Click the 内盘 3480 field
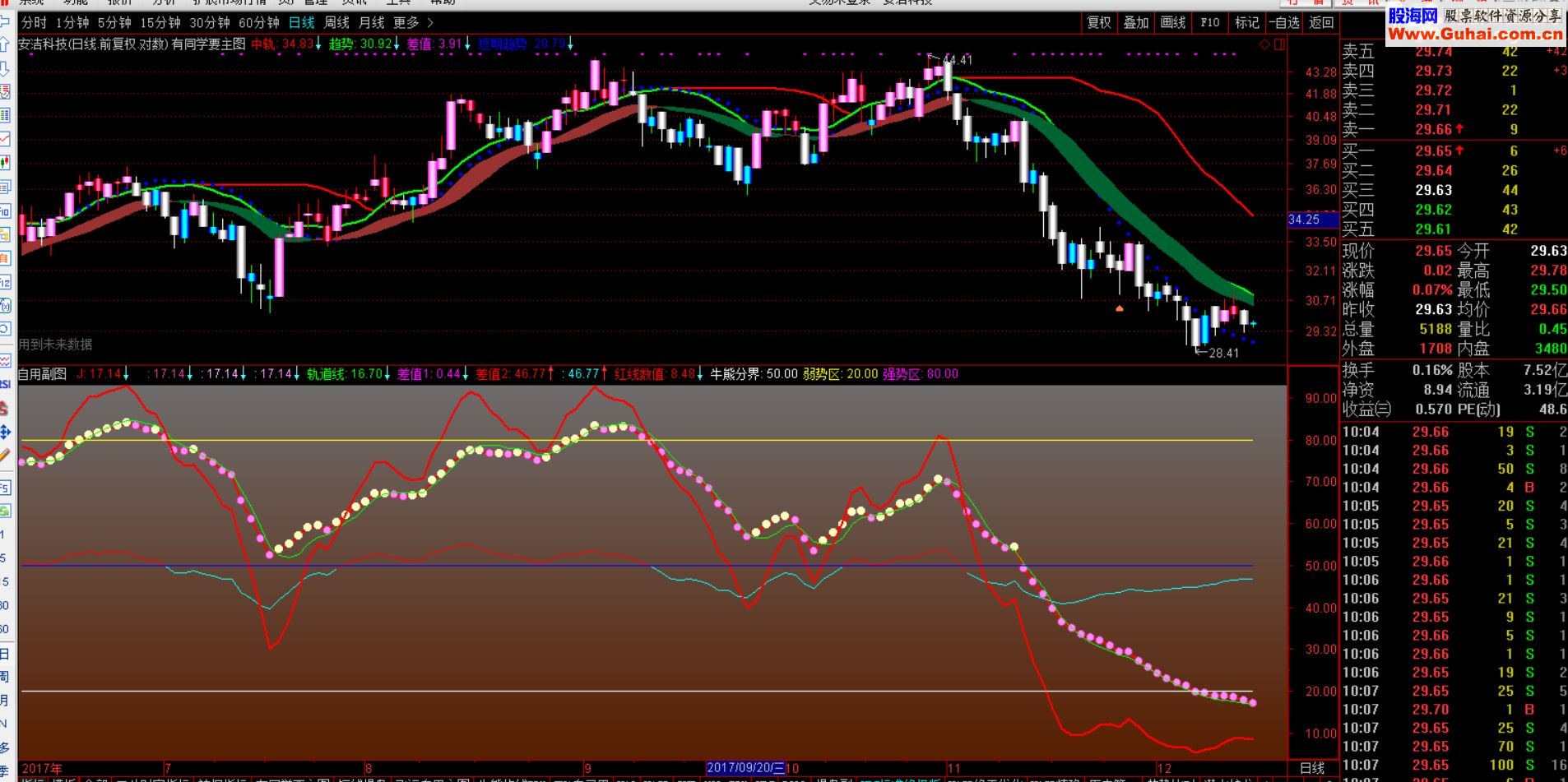 1512,349
